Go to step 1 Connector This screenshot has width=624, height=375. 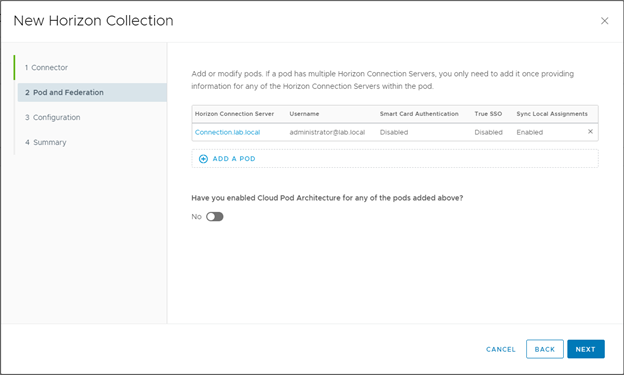(x=46, y=68)
